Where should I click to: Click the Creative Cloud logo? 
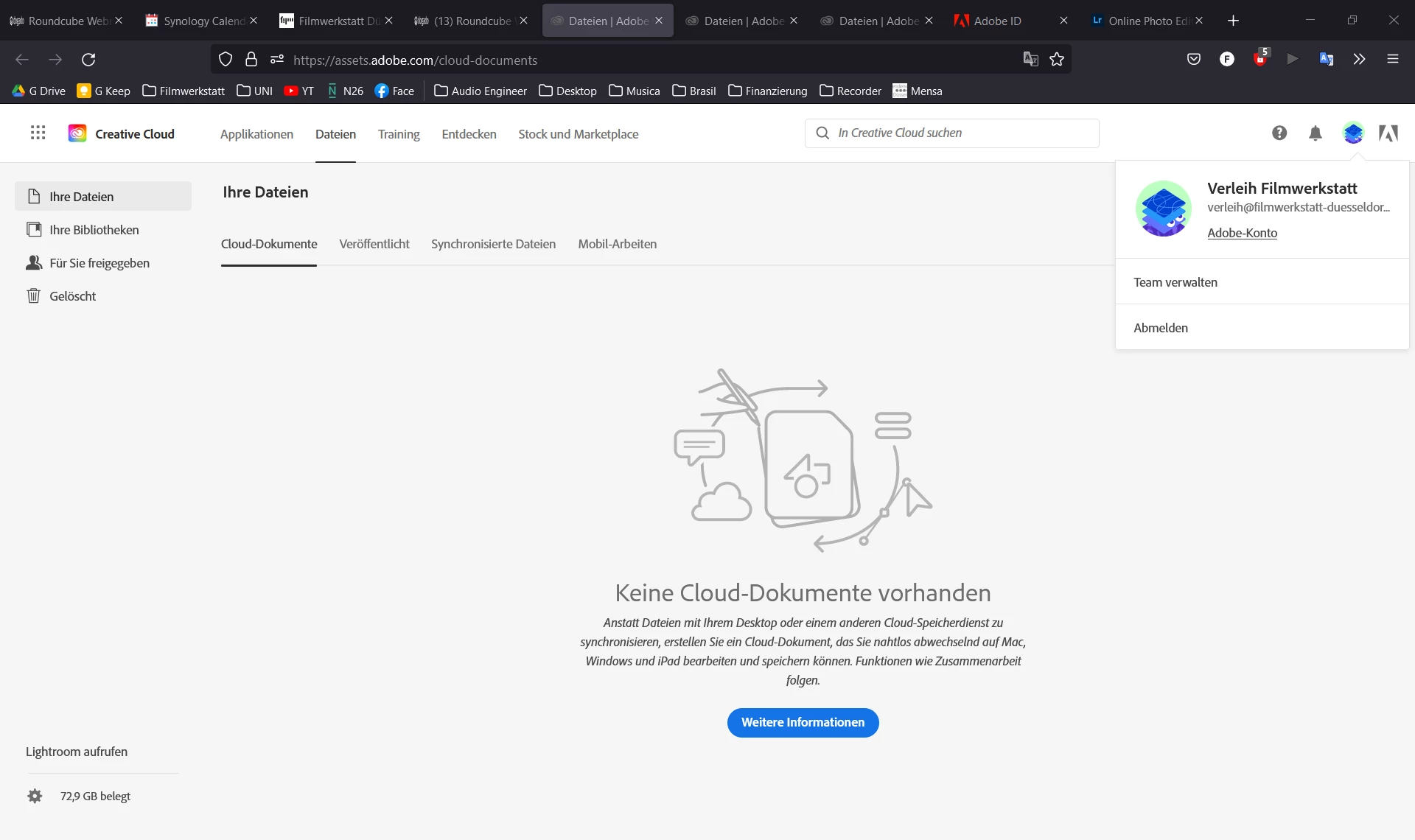[77, 133]
